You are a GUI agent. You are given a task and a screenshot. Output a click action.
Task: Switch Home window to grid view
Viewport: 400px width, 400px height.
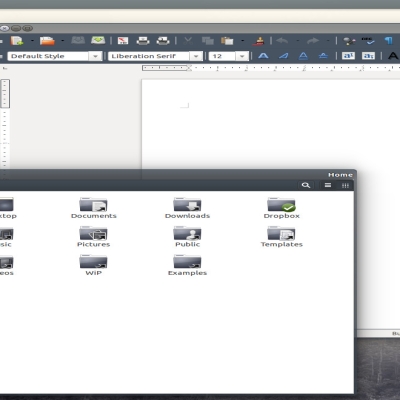[x=345, y=185]
